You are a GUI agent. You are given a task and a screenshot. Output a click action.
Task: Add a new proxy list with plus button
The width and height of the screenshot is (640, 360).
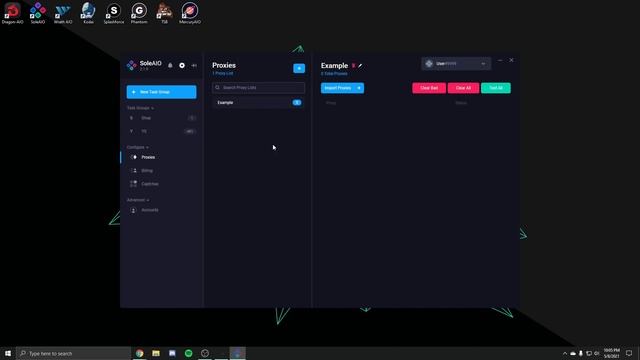pyautogui.click(x=299, y=68)
